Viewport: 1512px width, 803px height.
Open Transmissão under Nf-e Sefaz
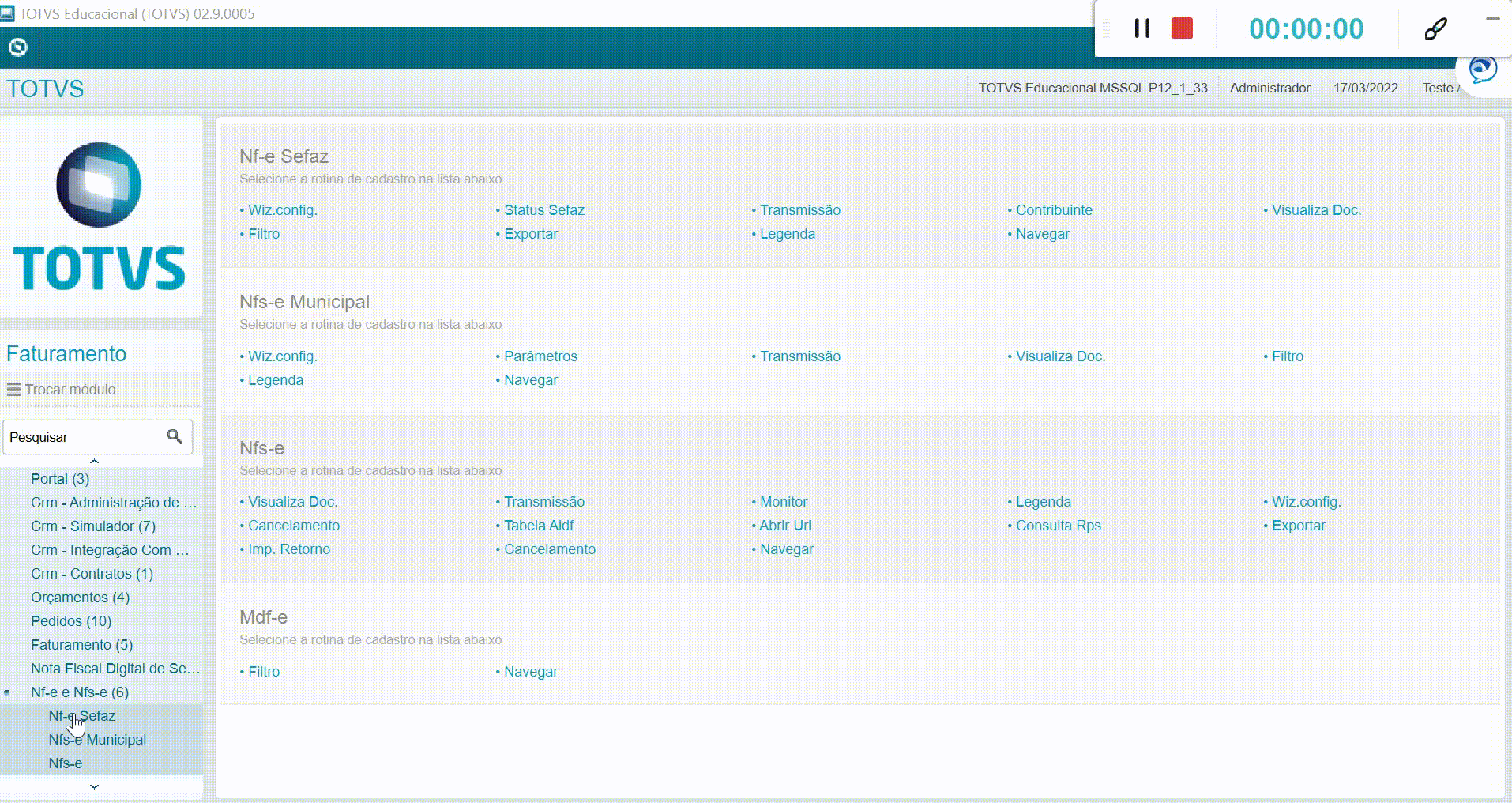tap(800, 210)
